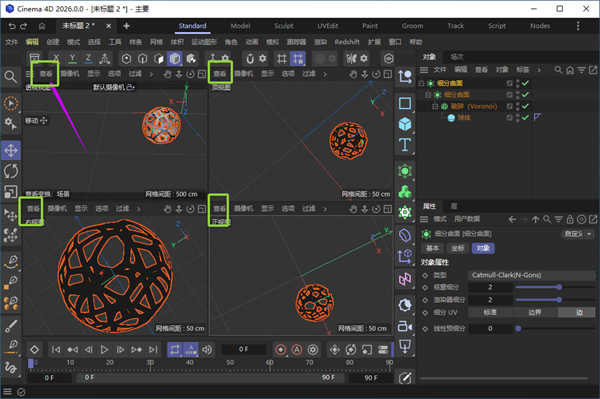Open the 运动图形 menu
This screenshot has height=399, width=600.
(x=204, y=42)
